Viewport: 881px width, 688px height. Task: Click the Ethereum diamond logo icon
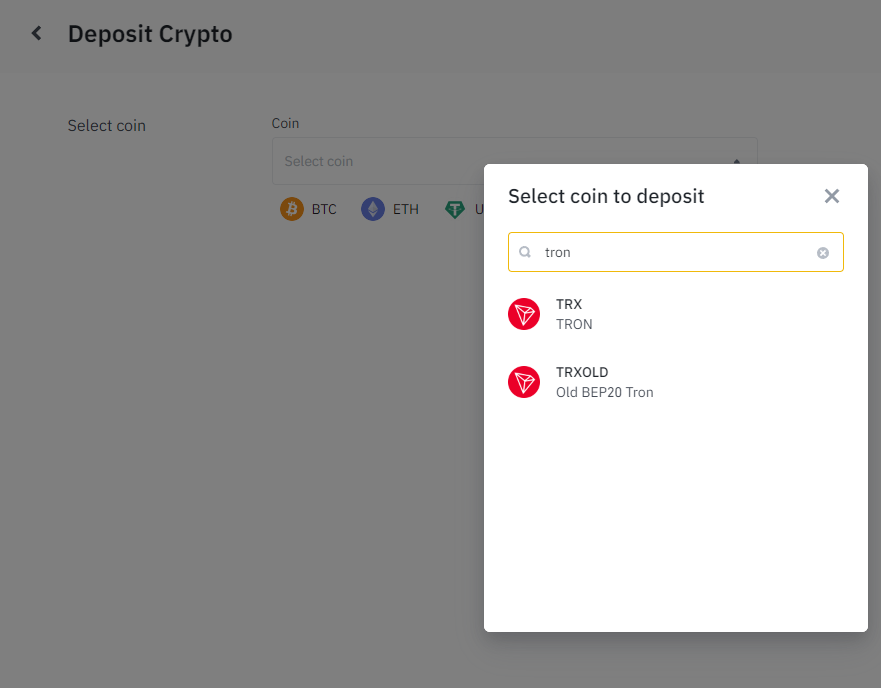(373, 209)
